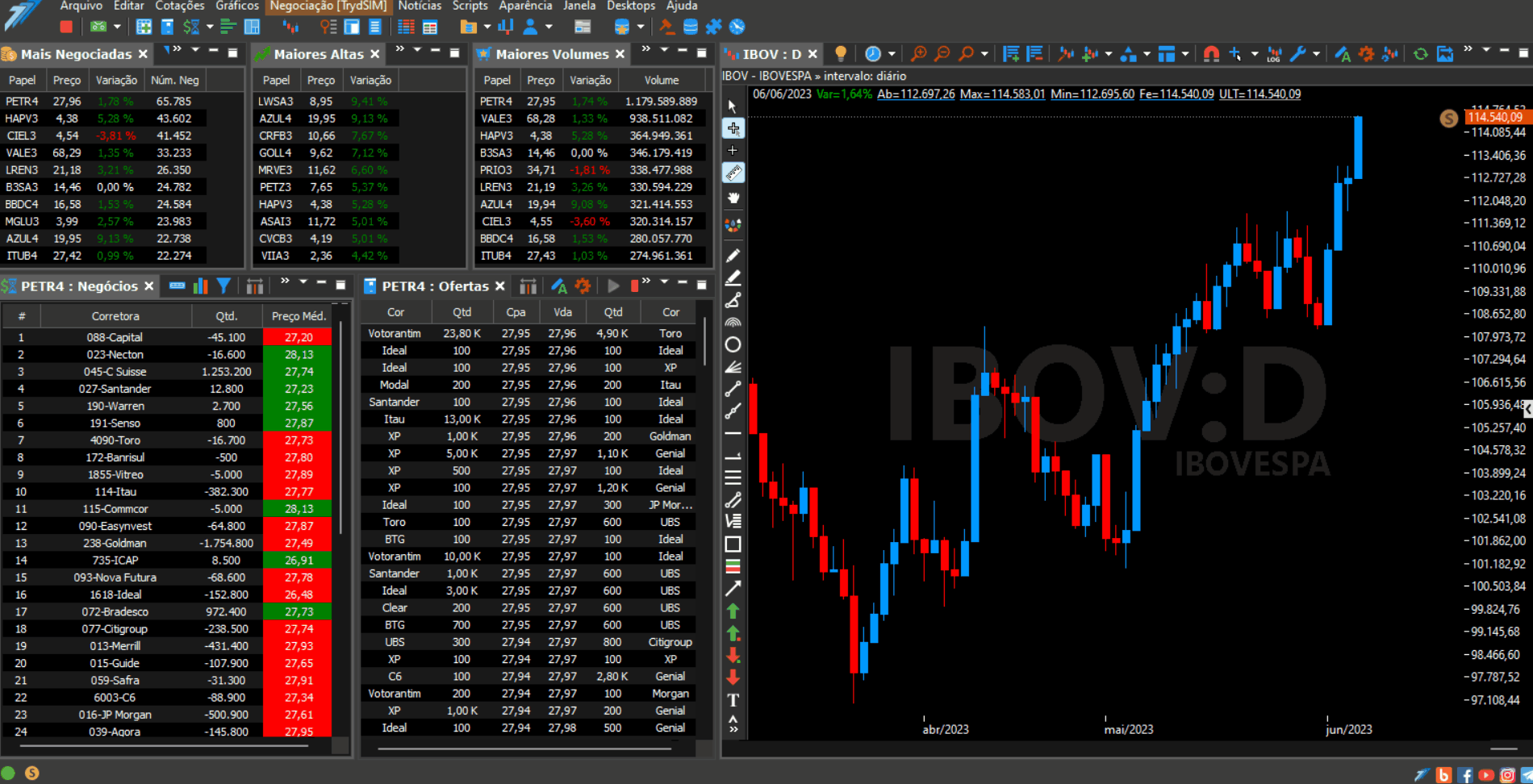Select the ruler measurement tool in chart sidebar

tap(733, 173)
